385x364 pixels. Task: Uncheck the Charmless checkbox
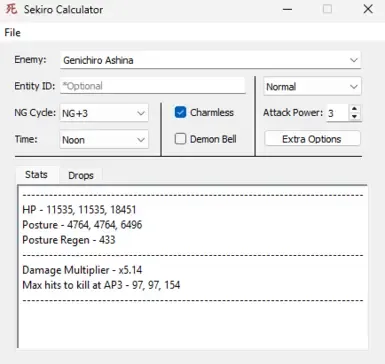[x=180, y=112]
